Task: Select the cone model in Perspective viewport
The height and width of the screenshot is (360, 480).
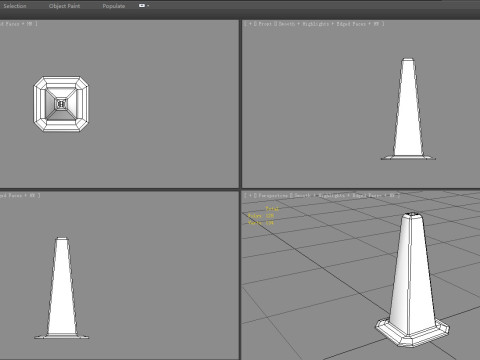Action: point(412,280)
